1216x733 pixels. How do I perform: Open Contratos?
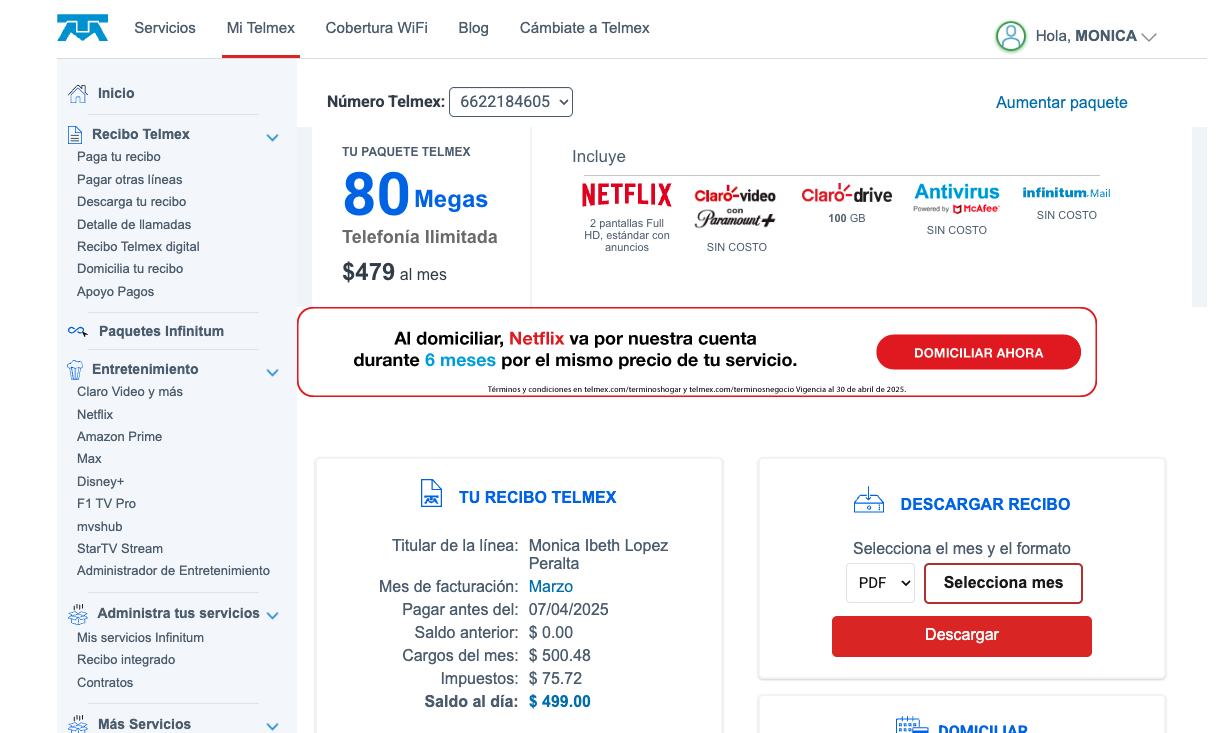105,683
